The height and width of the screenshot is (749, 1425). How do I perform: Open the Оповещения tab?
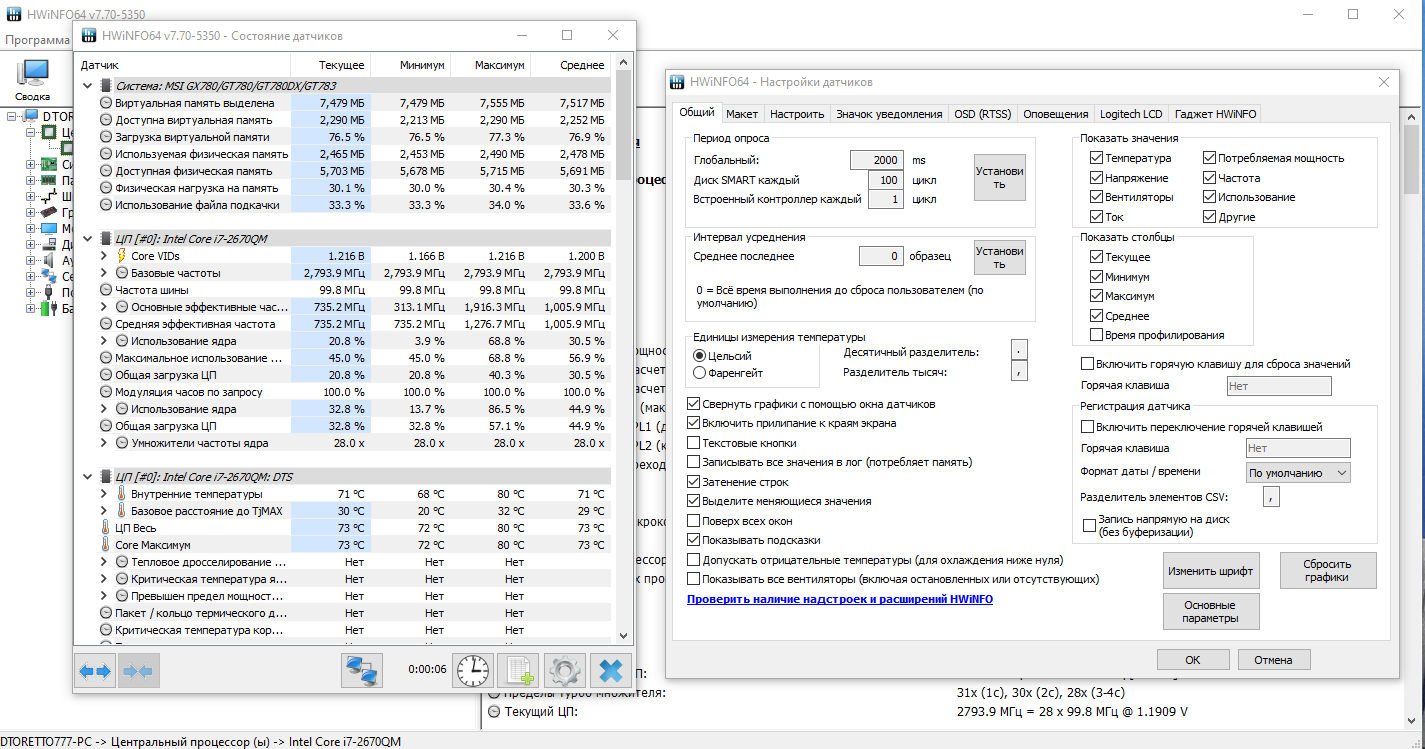pos(1056,114)
